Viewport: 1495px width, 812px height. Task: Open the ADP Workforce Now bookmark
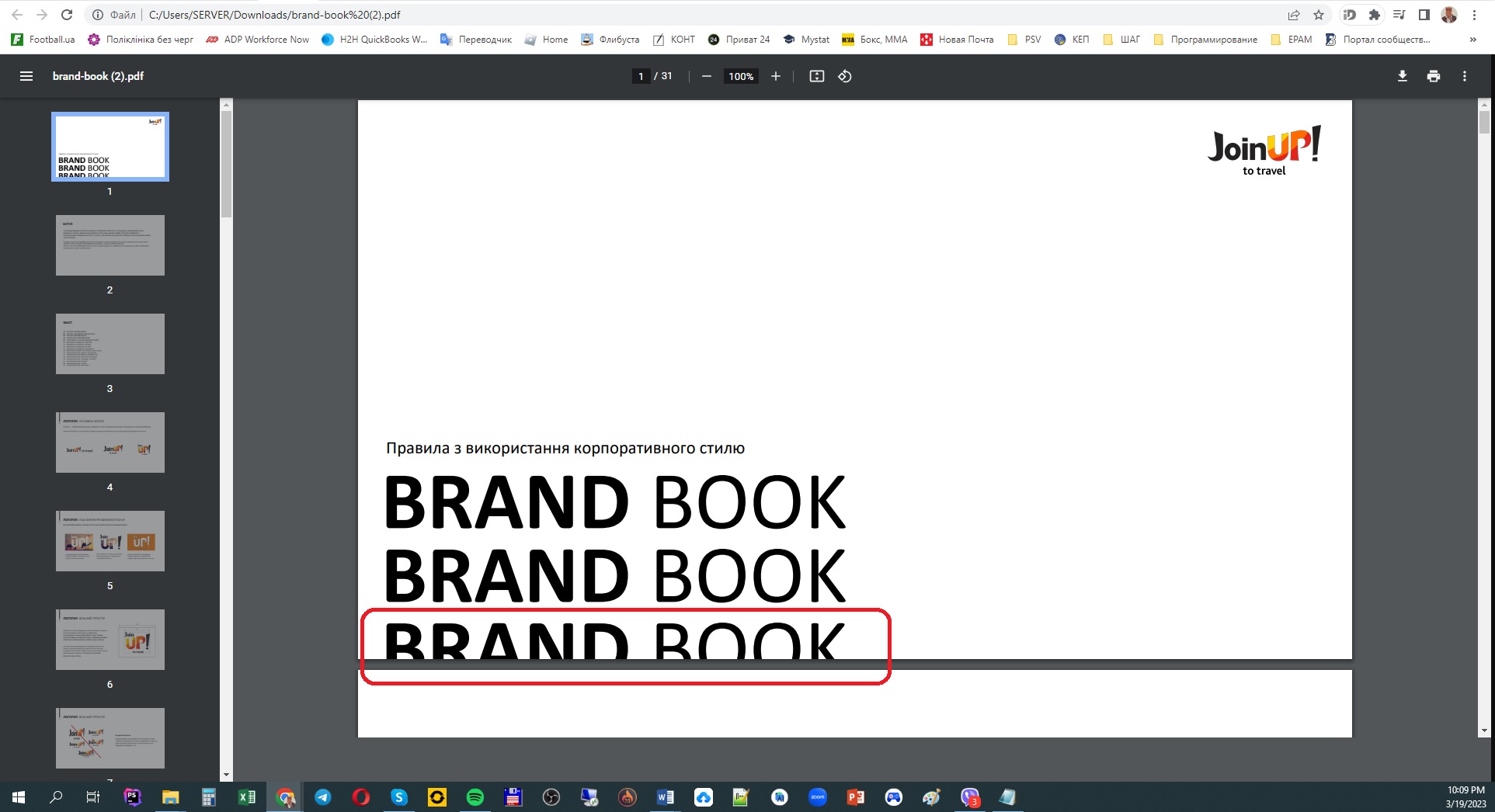click(258, 40)
